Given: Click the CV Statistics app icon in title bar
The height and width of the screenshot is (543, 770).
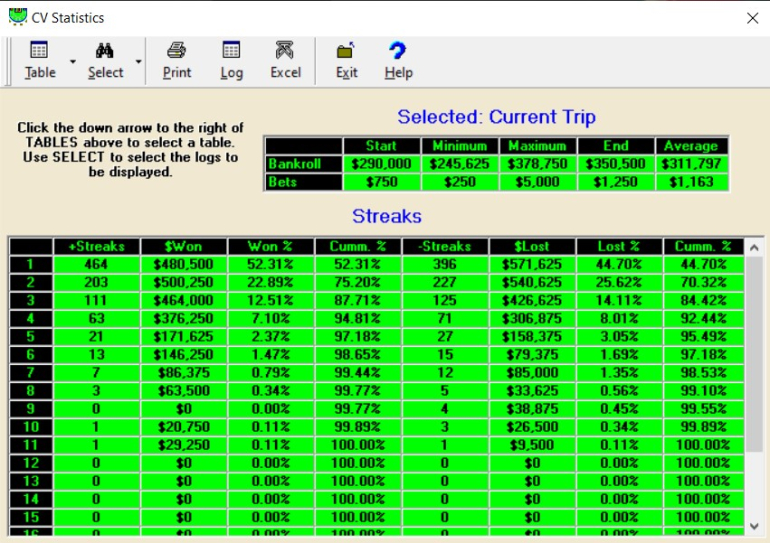Looking at the screenshot, I should [x=17, y=17].
